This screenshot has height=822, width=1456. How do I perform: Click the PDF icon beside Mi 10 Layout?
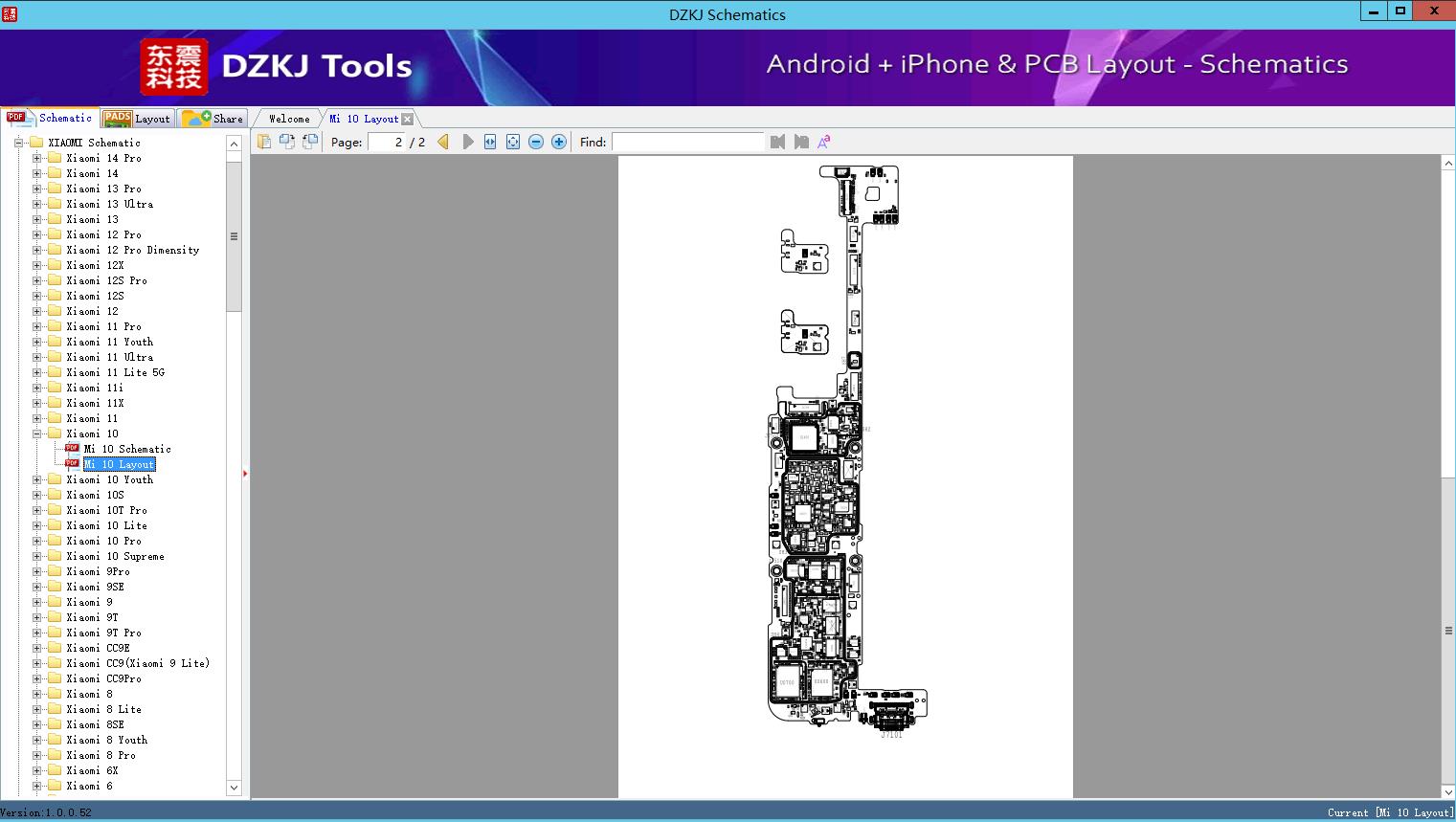point(72,463)
